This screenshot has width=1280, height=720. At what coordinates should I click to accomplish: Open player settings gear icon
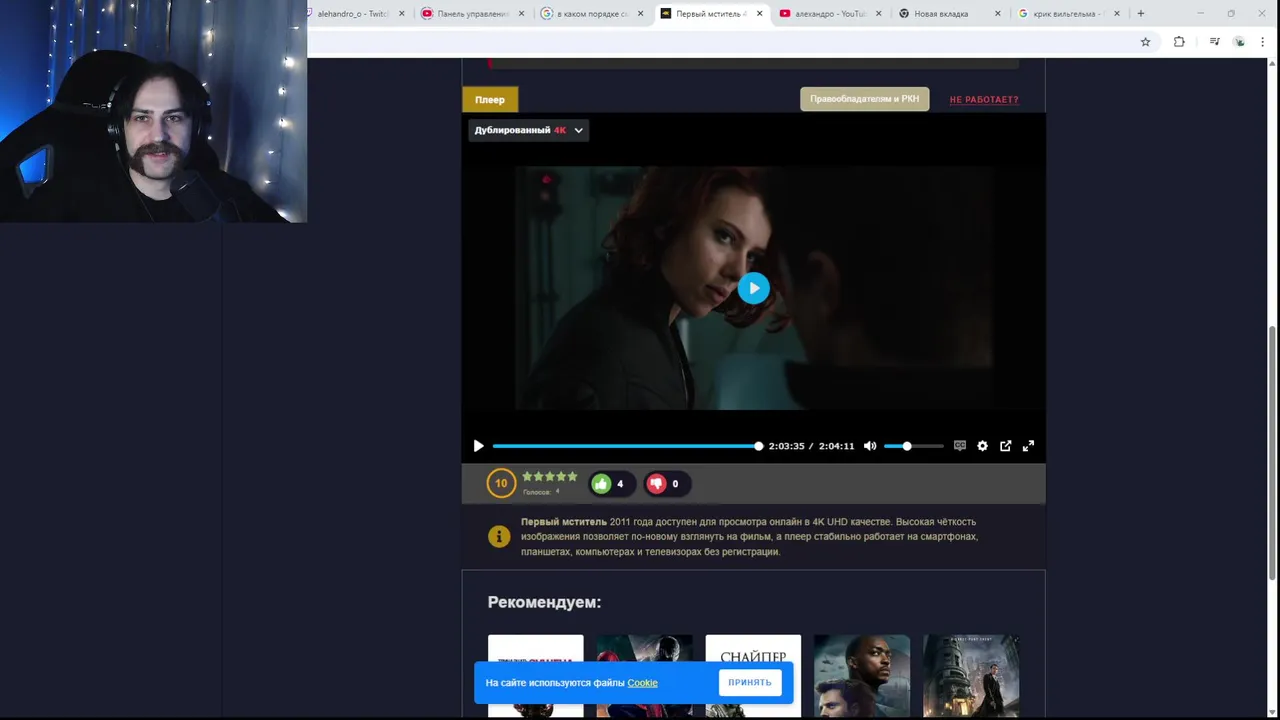coord(982,446)
